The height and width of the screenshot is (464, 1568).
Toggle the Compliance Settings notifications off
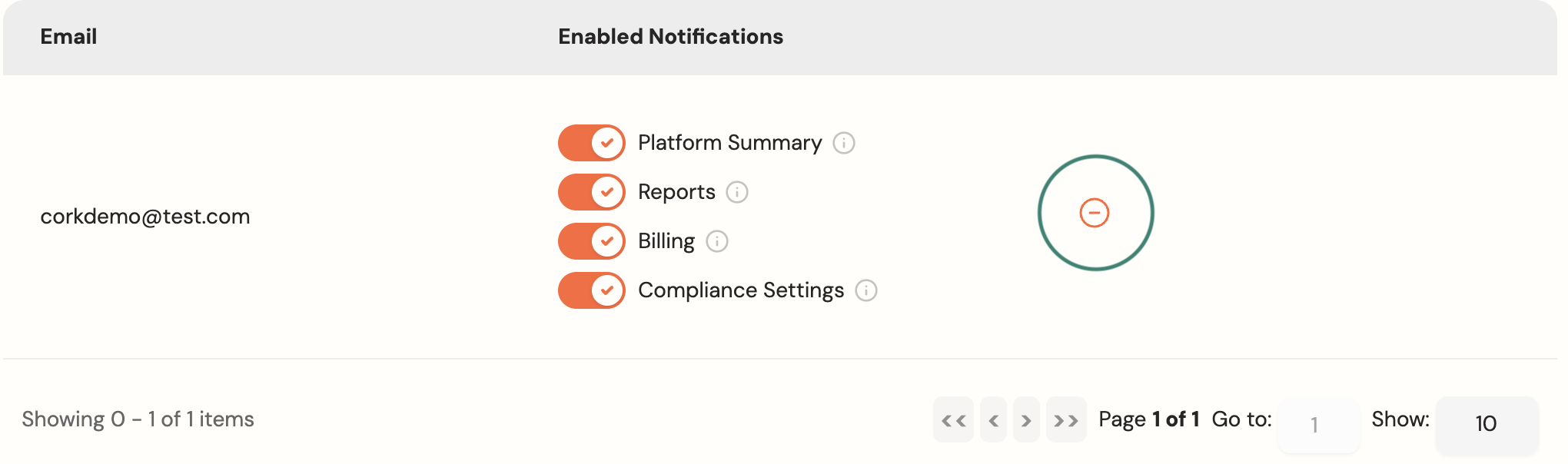point(592,290)
